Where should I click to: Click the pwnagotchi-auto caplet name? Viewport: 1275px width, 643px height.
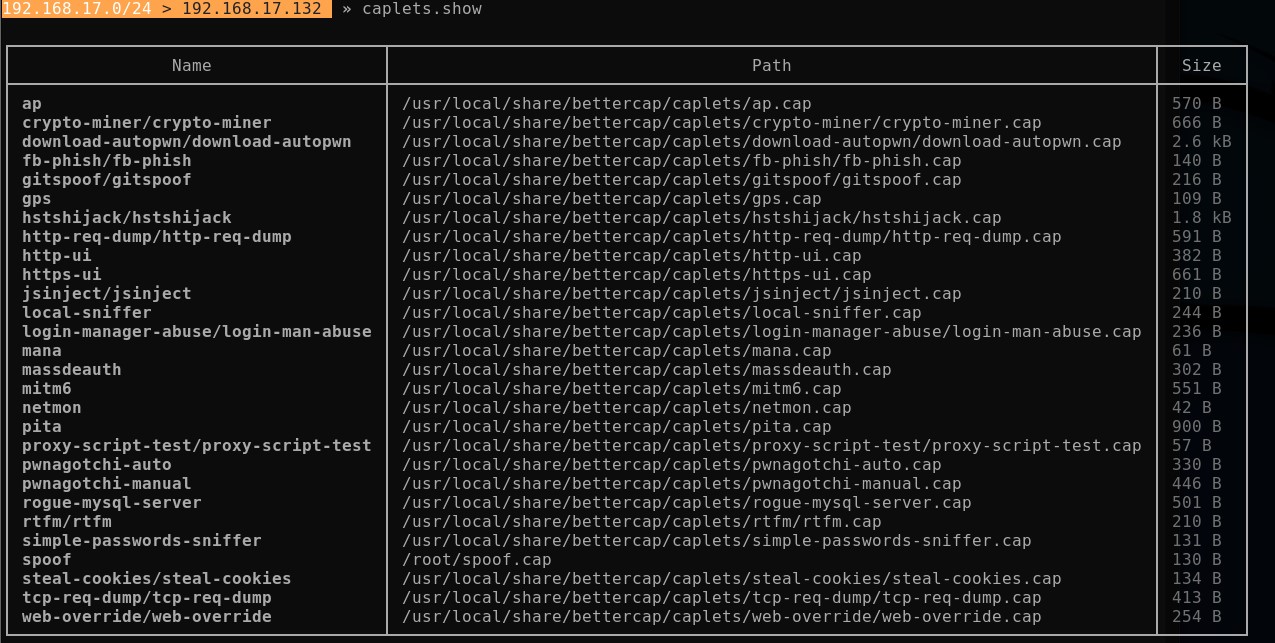coord(96,465)
